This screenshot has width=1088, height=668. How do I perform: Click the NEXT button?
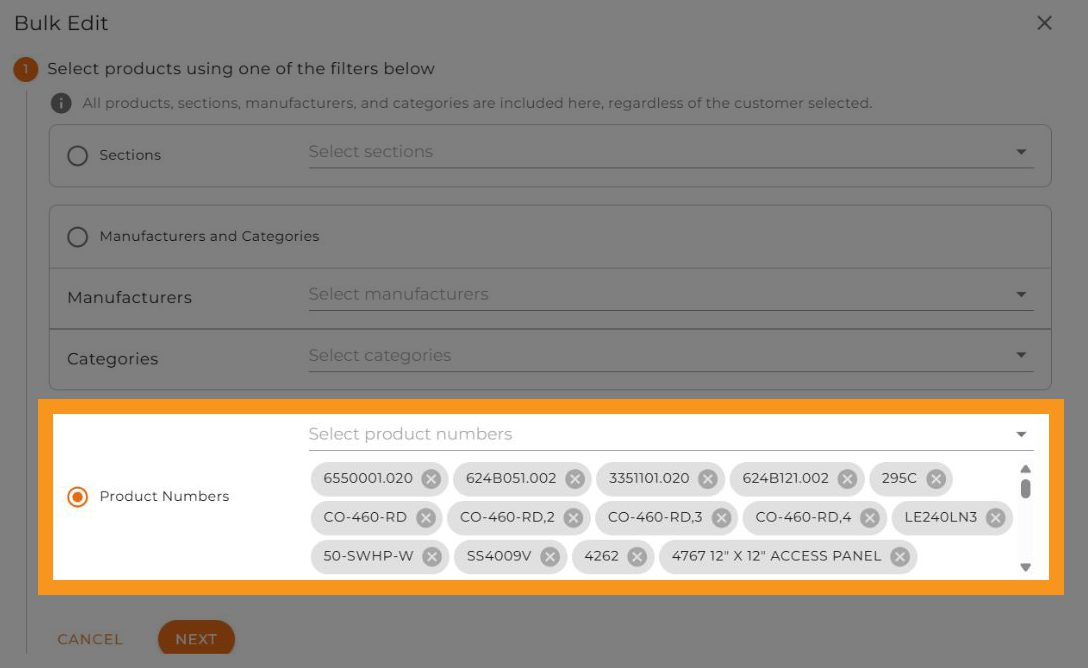(x=196, y=639)
